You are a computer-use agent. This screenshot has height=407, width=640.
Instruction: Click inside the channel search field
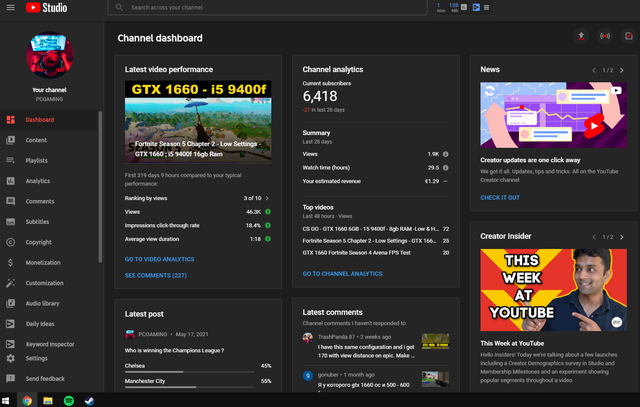tap(267, 7)
